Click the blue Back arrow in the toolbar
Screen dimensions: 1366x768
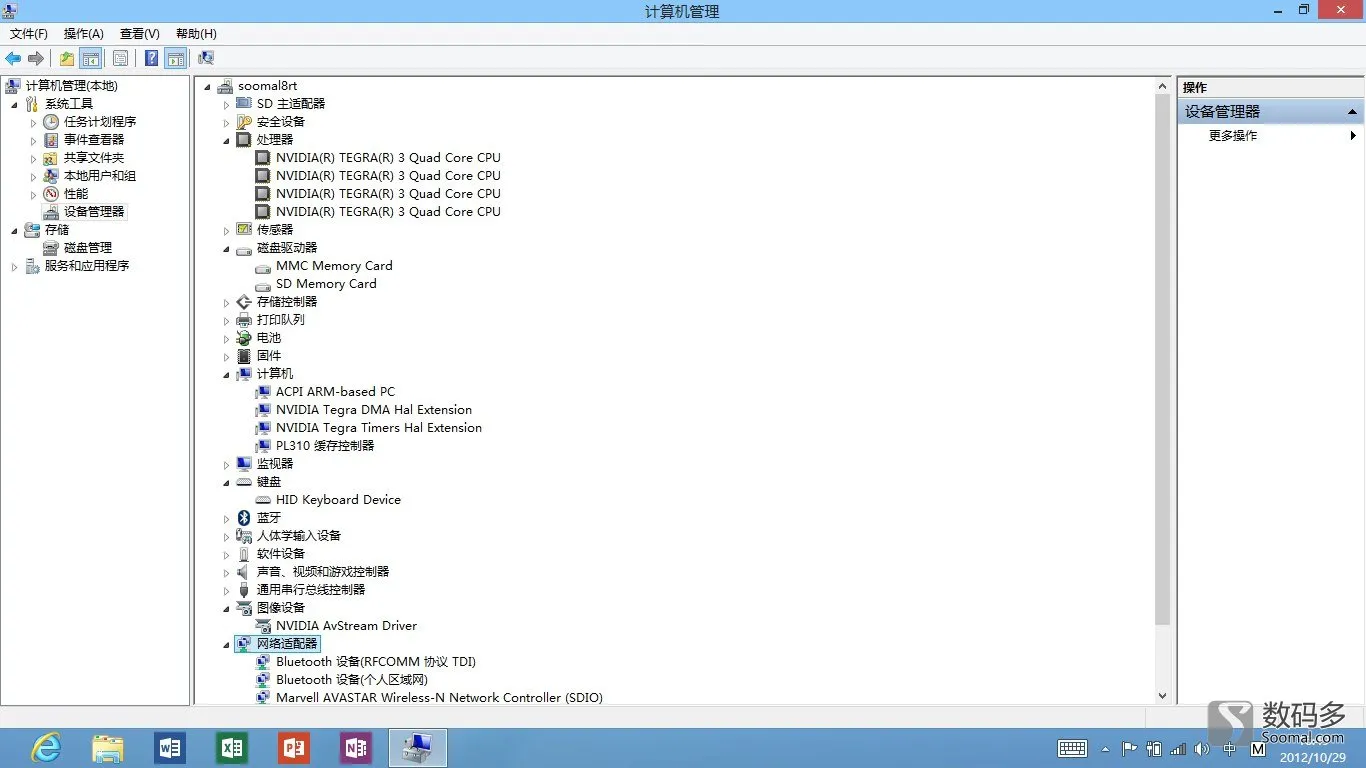[13, 58]
